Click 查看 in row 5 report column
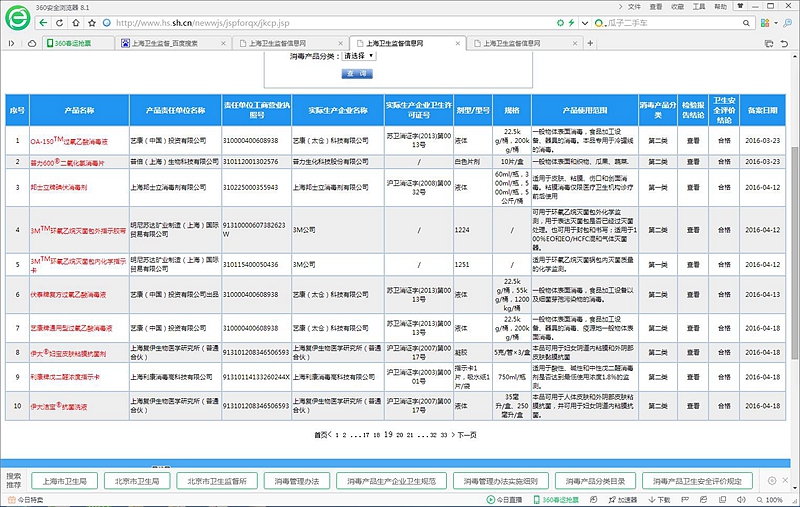Image resolution: width=800 pixels, height=507 pixels. pos(693,264)
